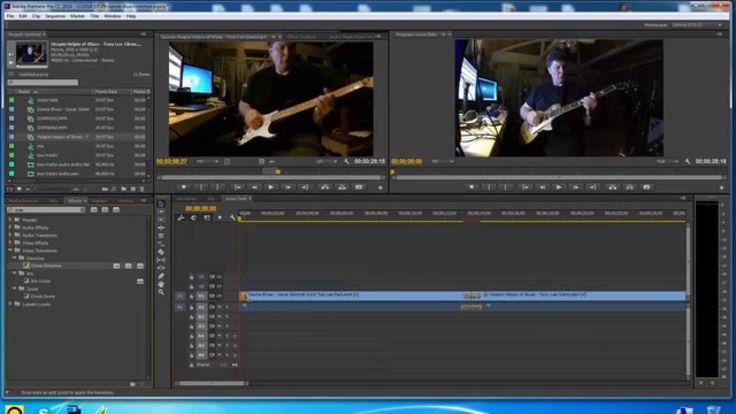Image resolution: width=736 pixels, height=414 pixels.
Task: Expand the Presets folder in Effects
Action: (10, 220)
